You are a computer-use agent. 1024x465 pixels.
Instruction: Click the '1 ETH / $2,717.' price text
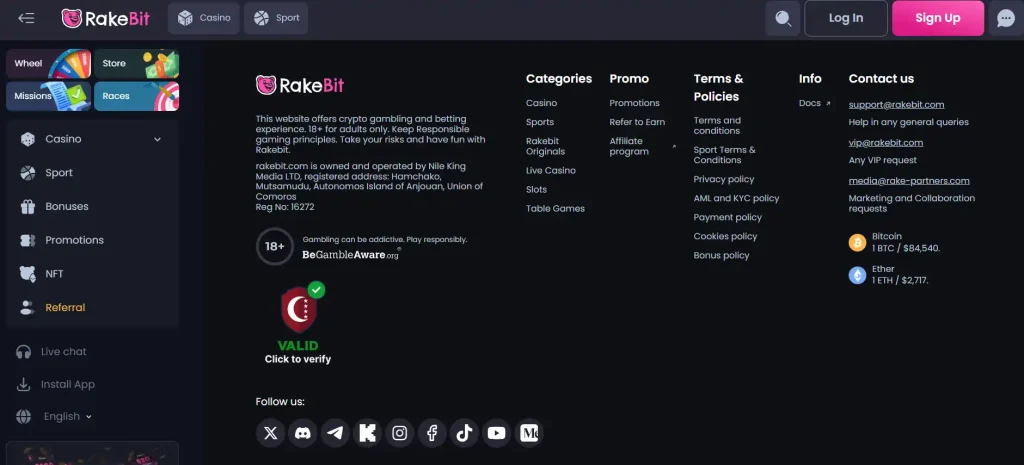coord(901,280)
